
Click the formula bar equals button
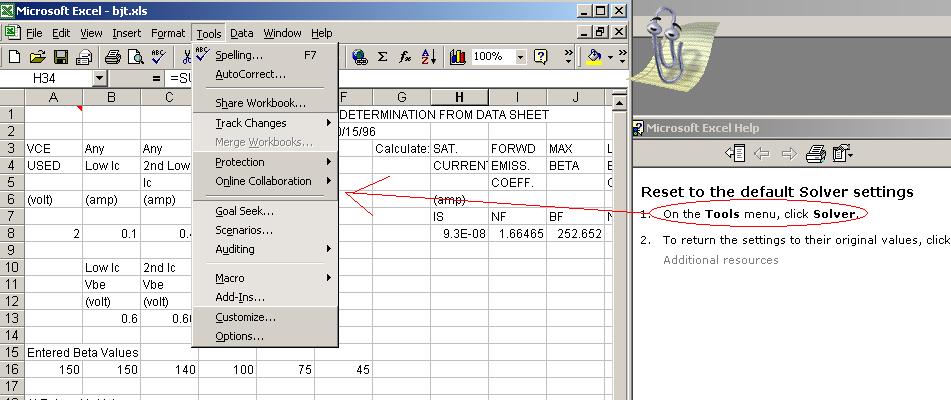156,78
